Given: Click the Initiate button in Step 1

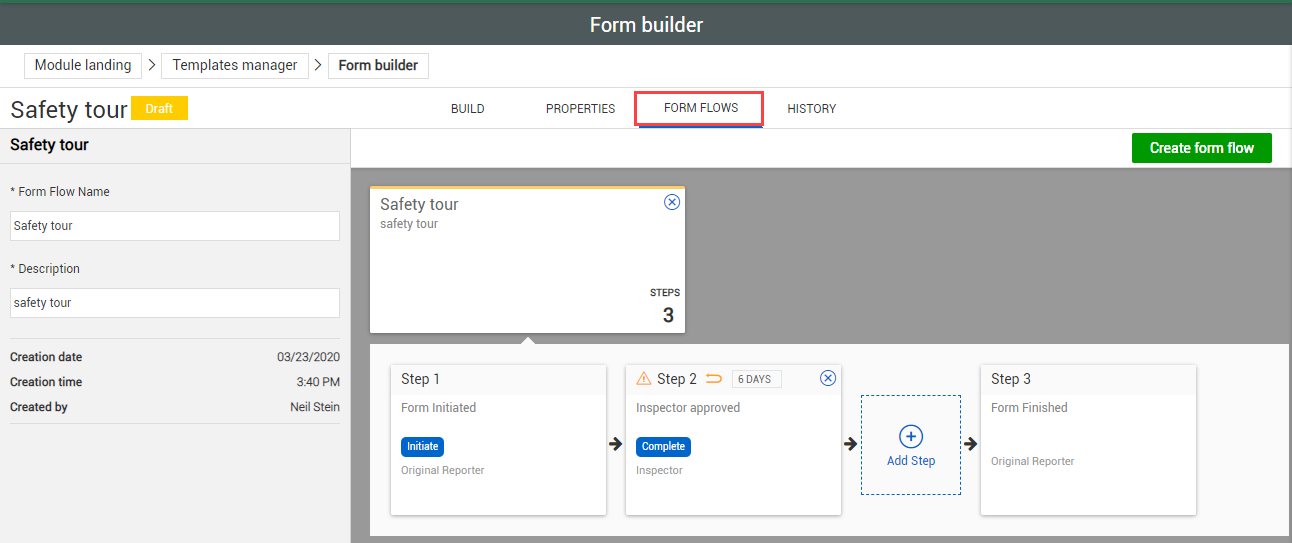Looking at the screenshot, I should point(423,447).
